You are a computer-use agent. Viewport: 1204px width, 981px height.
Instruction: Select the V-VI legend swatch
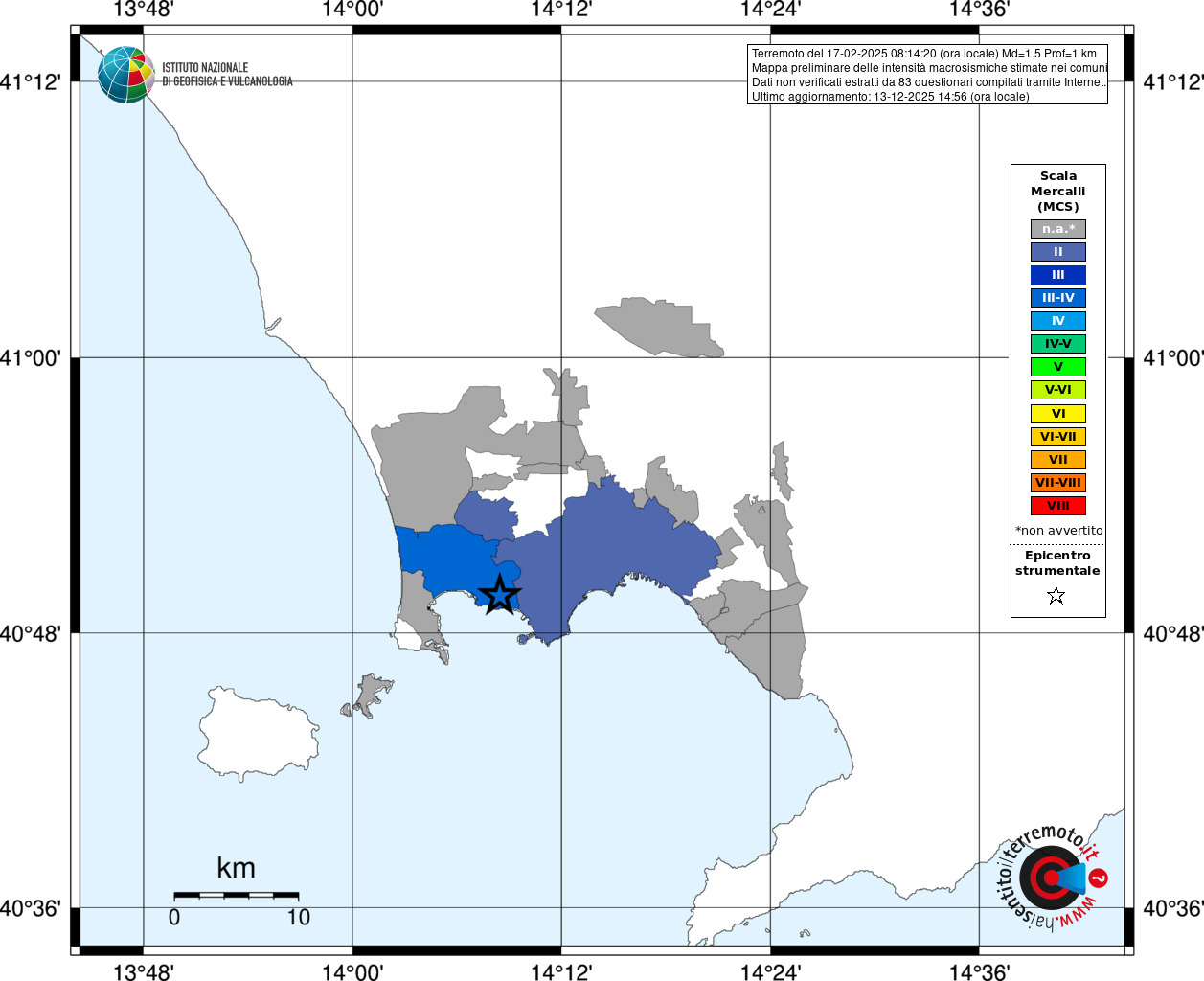[1058, 390]
